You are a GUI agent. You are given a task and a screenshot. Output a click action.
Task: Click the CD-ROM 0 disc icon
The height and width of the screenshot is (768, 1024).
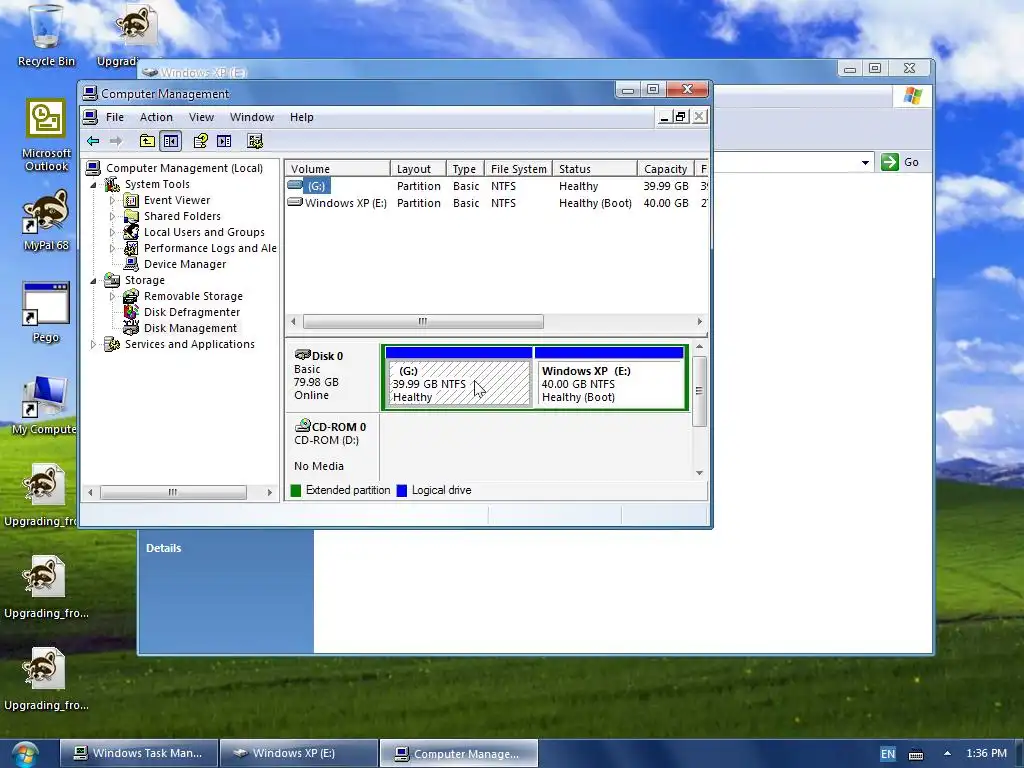[302, 426]
